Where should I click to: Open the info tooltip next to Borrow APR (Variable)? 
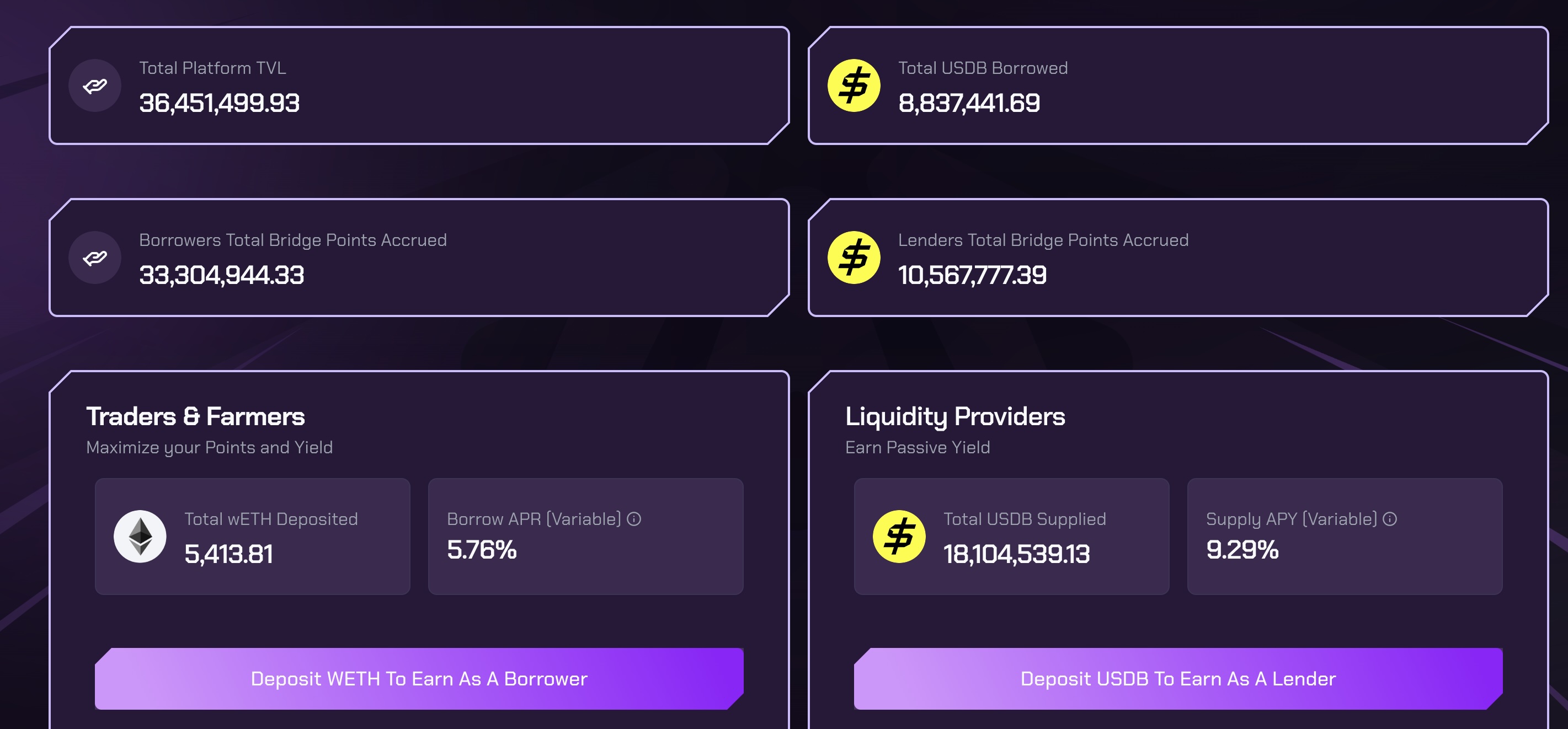[x=634, y=519]
